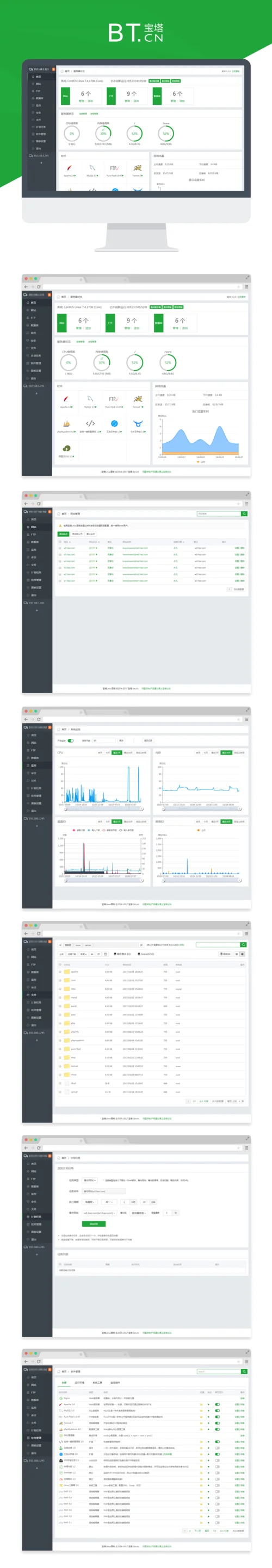
Task: Click the search input field in software management
Action: (218, 1371)
